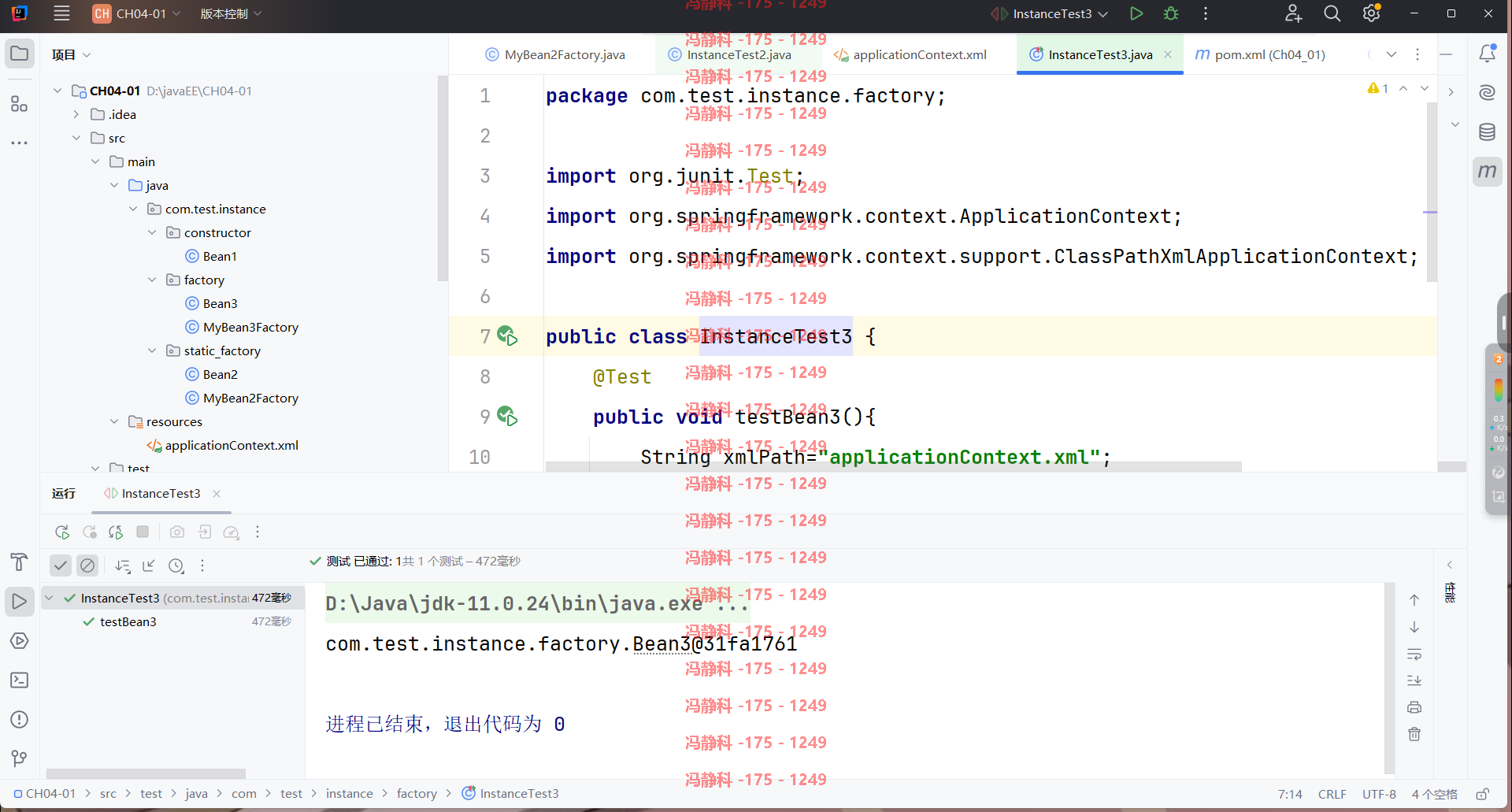Rerun failed tests icon
The image size is (1512, 812).
pos(89,532)
